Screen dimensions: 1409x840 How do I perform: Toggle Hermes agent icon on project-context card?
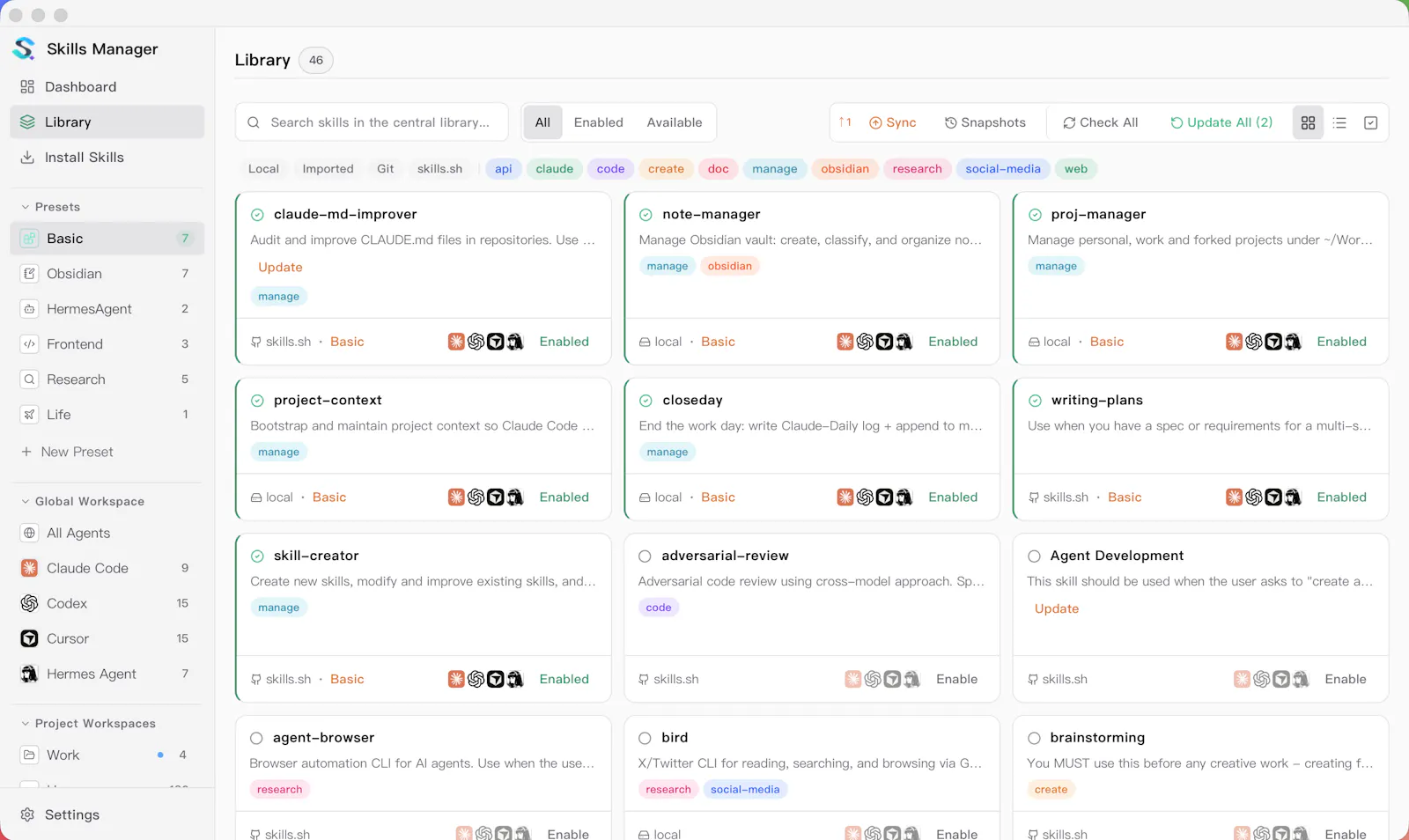pos(515,497)
